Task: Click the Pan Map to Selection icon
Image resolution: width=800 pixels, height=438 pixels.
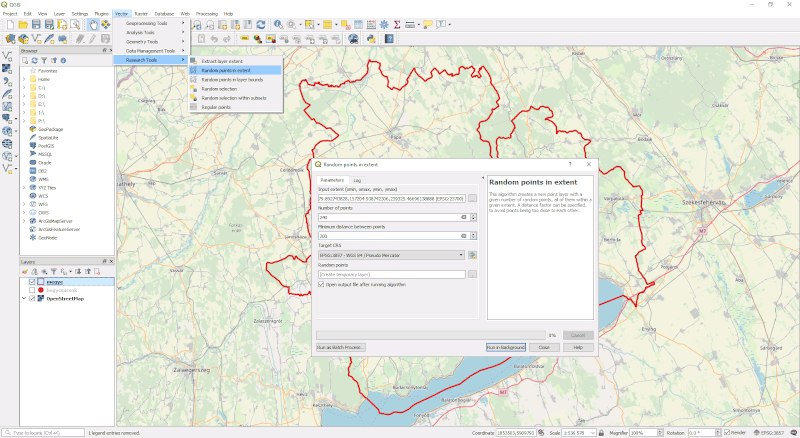Action: pos(106,25)
